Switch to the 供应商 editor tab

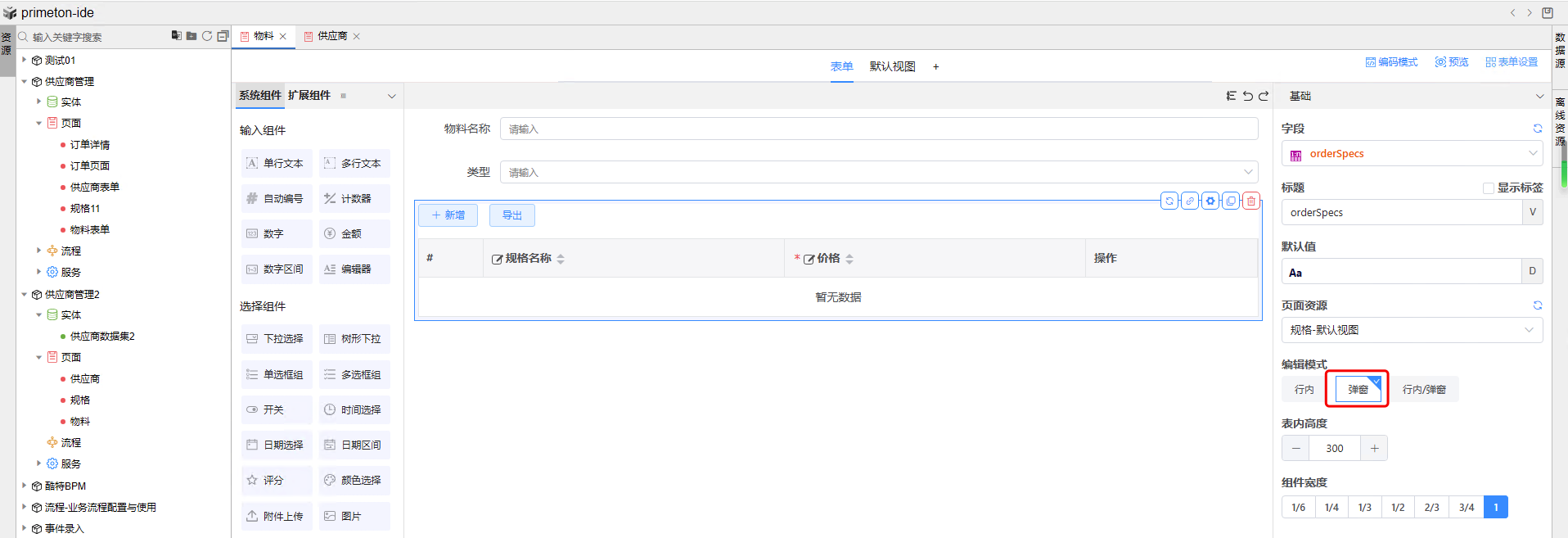331,36
